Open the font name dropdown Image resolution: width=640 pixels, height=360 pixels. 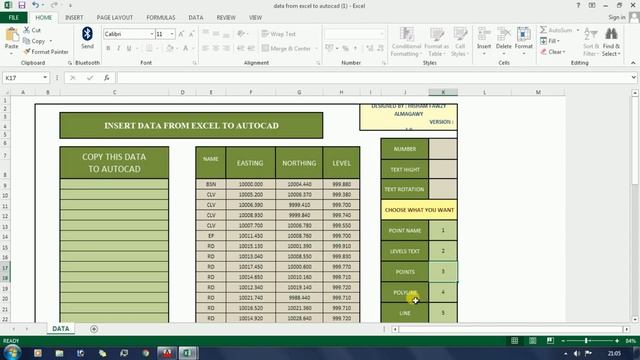[152, 34]
